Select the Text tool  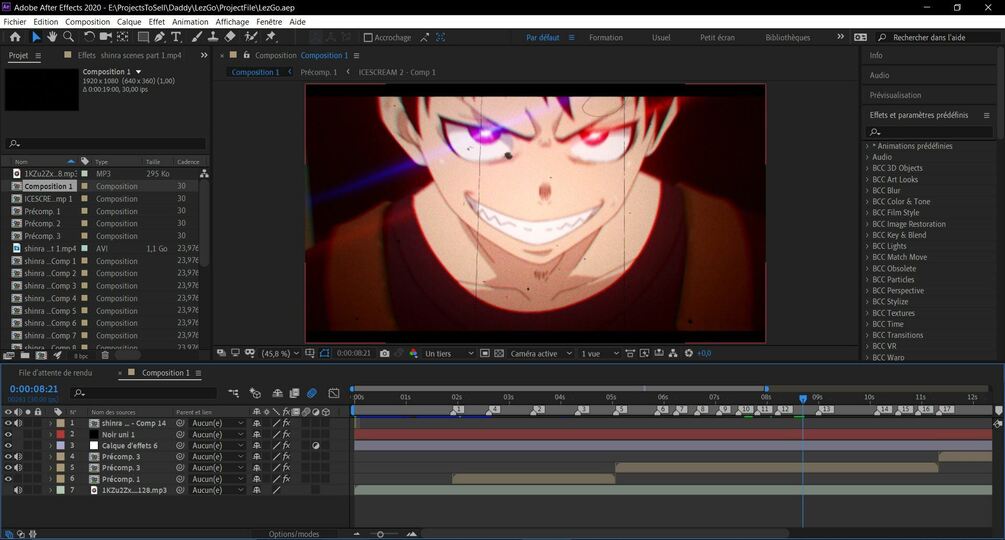pos(176,37)
